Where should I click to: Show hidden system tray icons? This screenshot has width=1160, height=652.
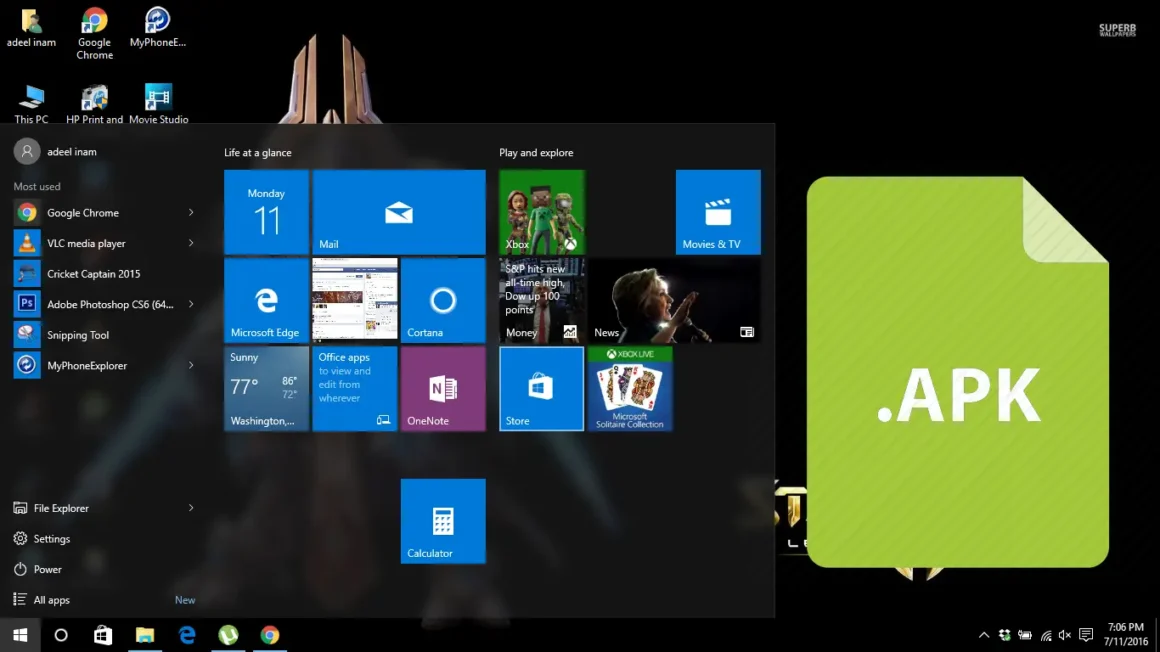point(984,635)
